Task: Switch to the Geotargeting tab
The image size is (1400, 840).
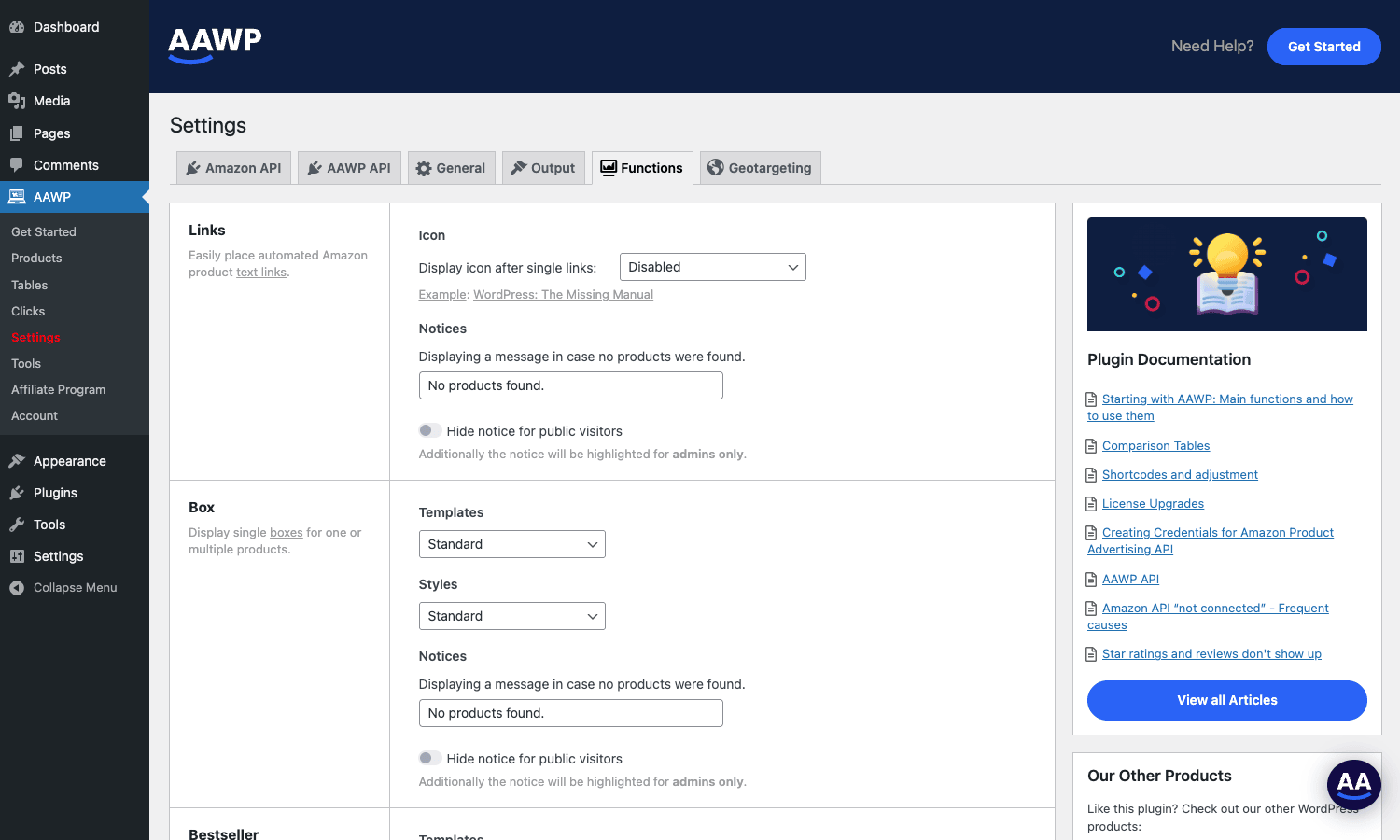Action: tap(761, 168)
